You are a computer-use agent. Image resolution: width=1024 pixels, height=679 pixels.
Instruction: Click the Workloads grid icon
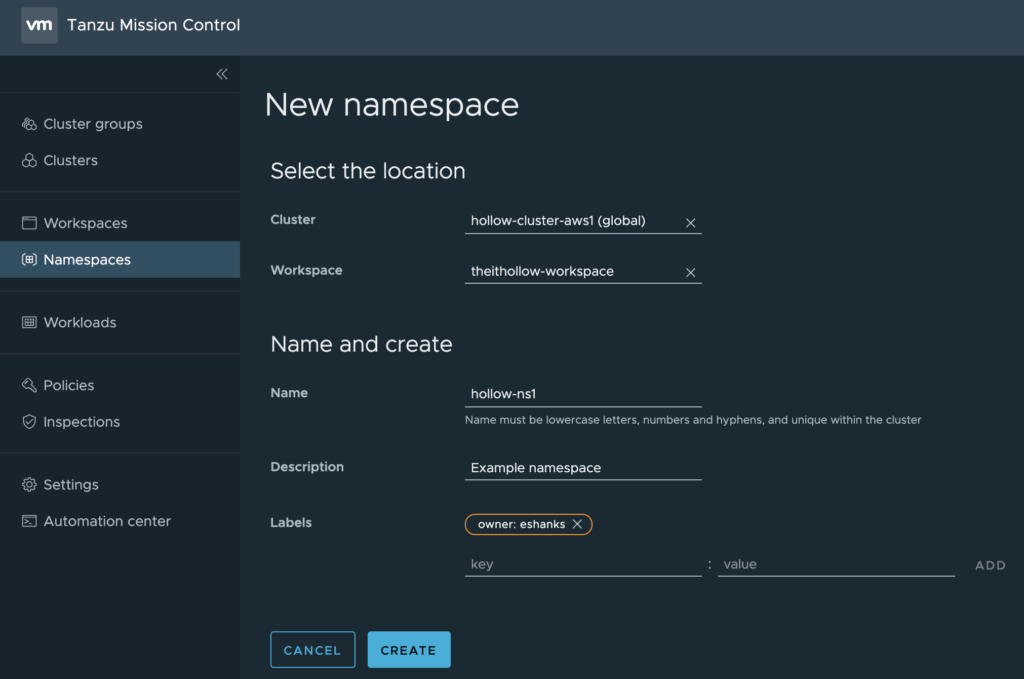pyautogui.click(x=29, y=323)
